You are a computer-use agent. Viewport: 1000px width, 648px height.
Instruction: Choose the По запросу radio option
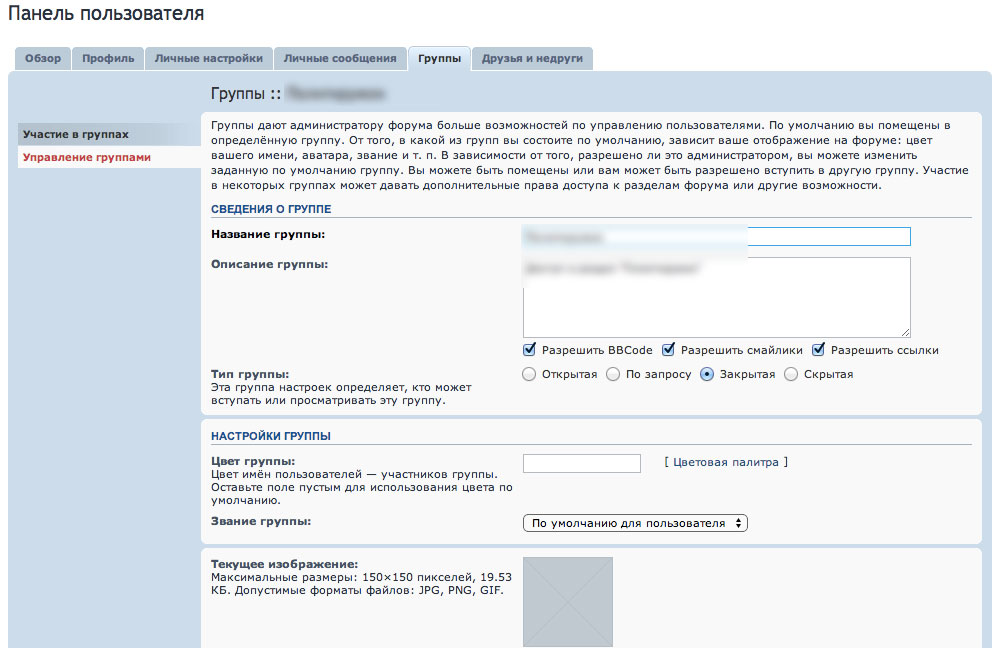tap(613, 374)
